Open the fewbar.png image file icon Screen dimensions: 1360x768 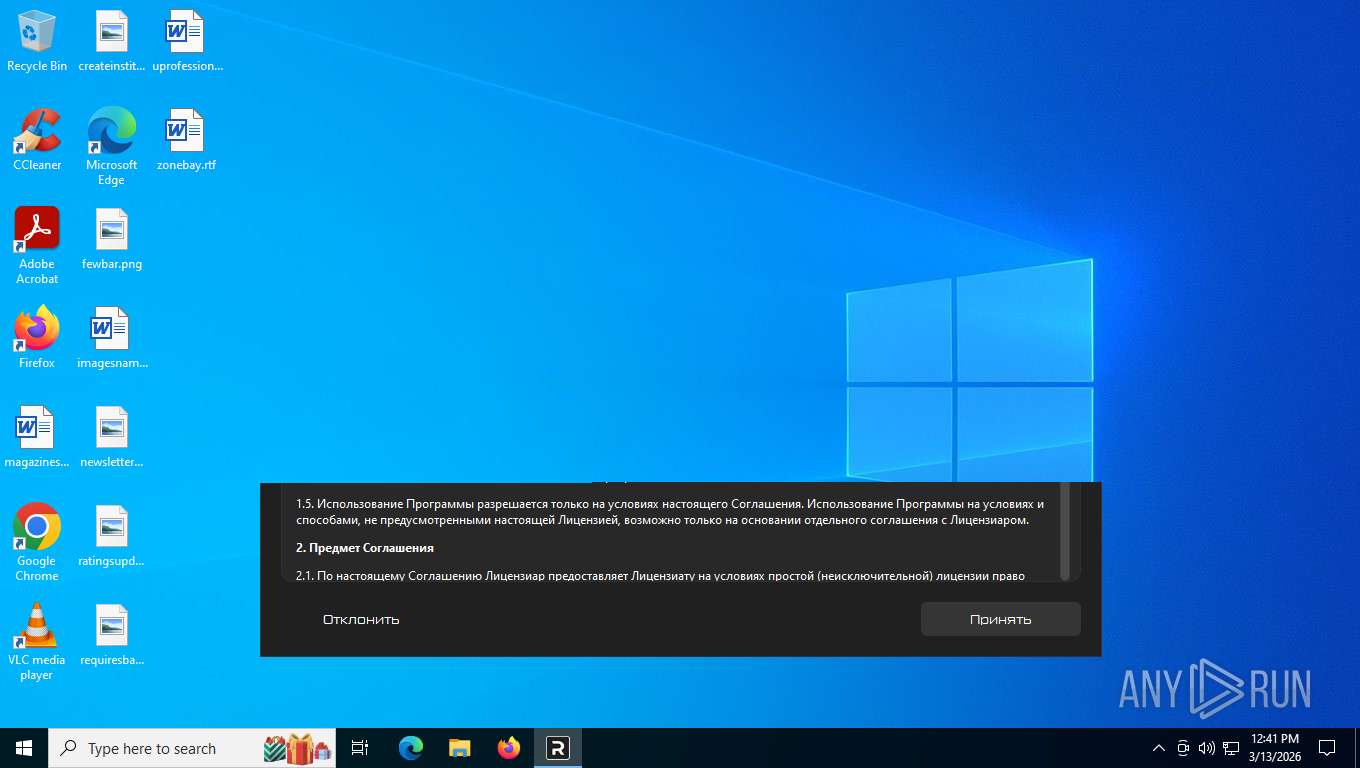pyautogui.click(x=112, y=239)
